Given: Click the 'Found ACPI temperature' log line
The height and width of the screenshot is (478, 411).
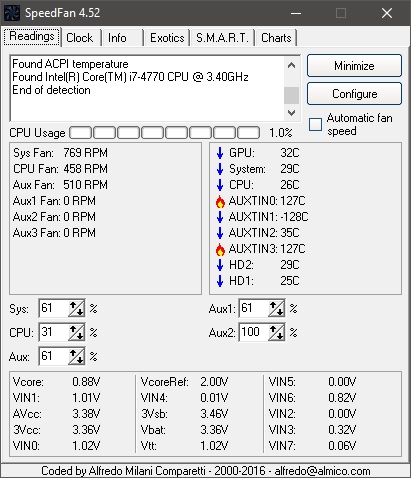Looking at the screenshot, I should tap(70, 64).
